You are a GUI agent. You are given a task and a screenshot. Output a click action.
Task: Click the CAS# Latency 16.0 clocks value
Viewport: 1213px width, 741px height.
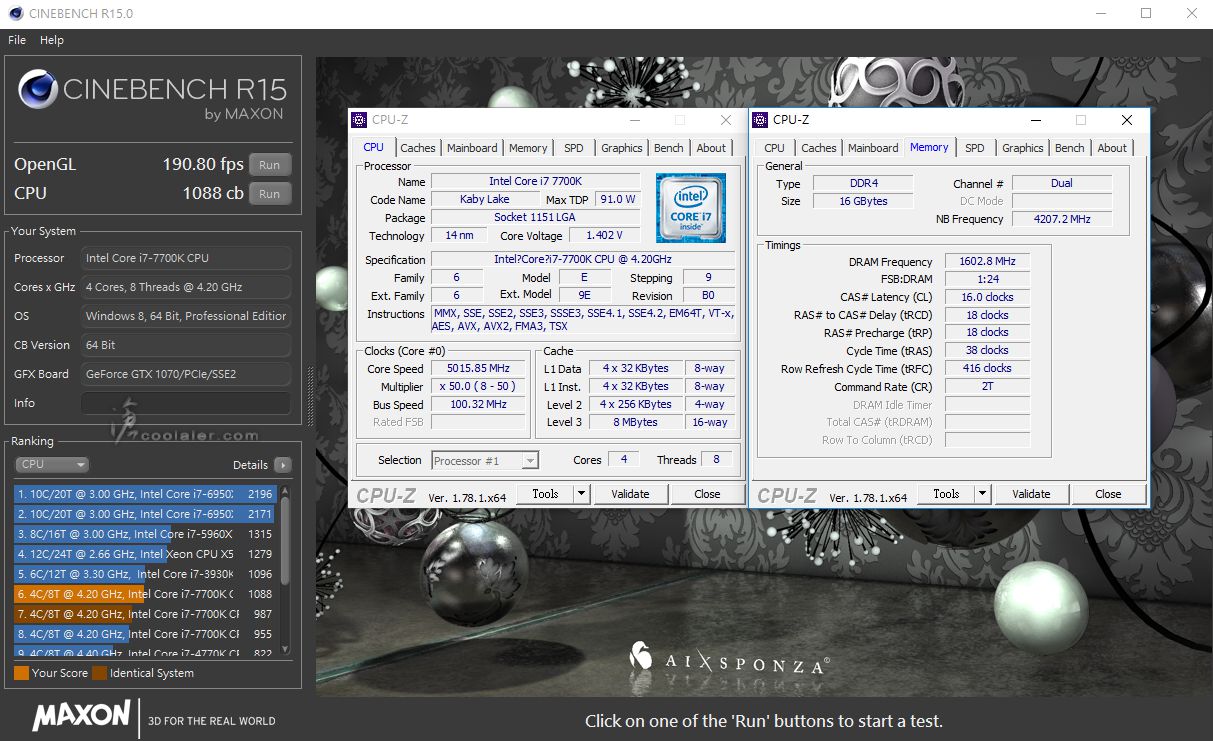987,297
